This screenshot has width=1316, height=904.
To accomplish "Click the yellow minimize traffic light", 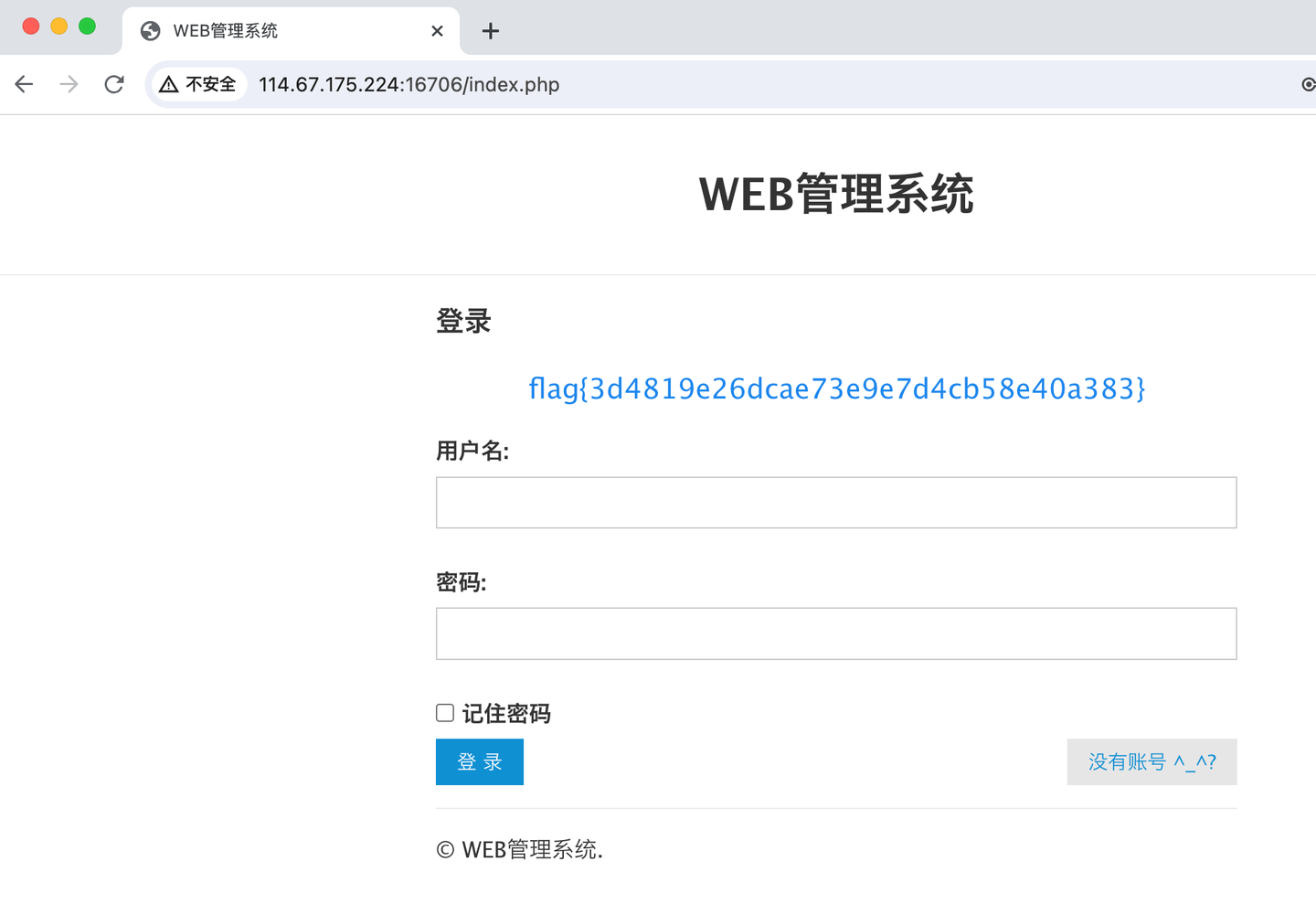I will (x=58, y=27).
